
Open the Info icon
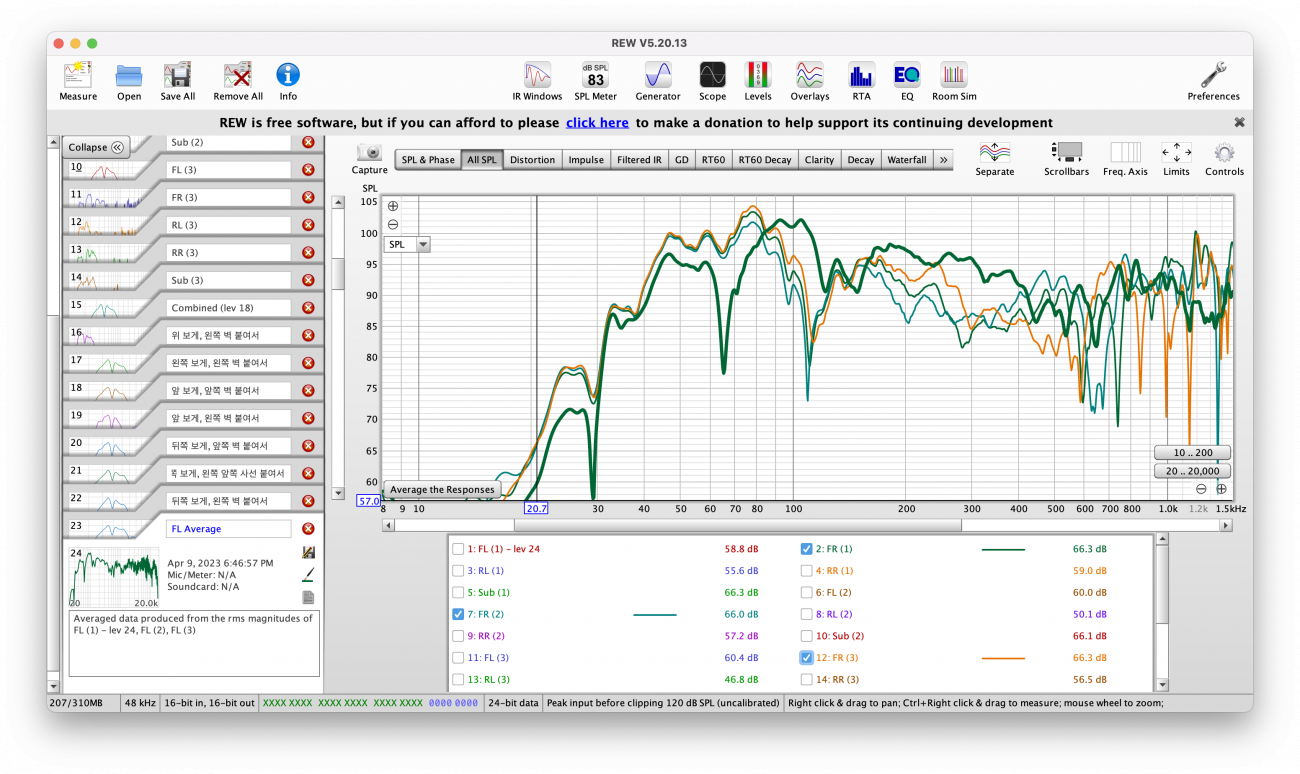pos(288,75)
